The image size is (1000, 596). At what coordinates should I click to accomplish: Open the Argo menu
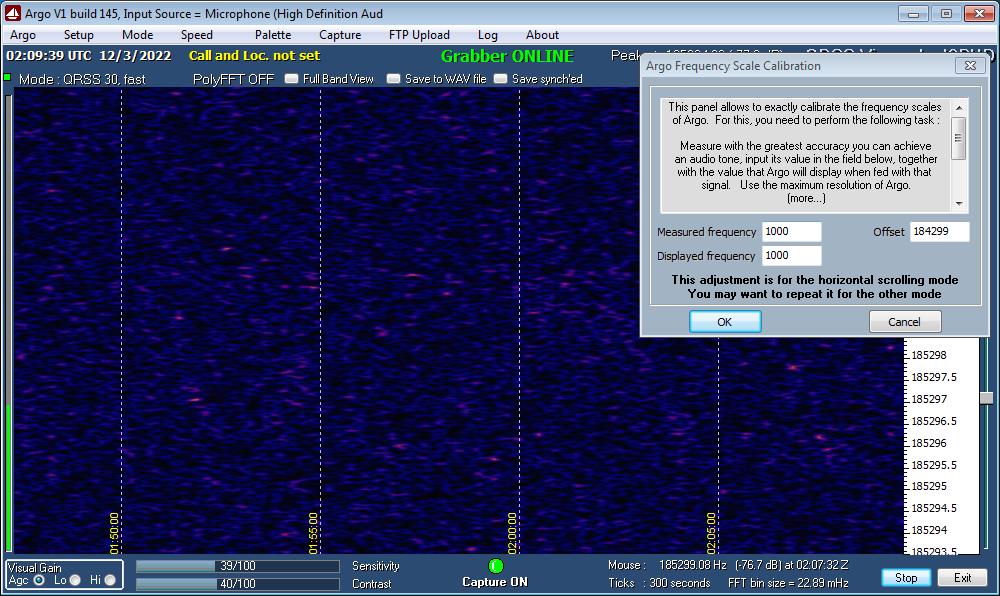click(x=23, y=35)
